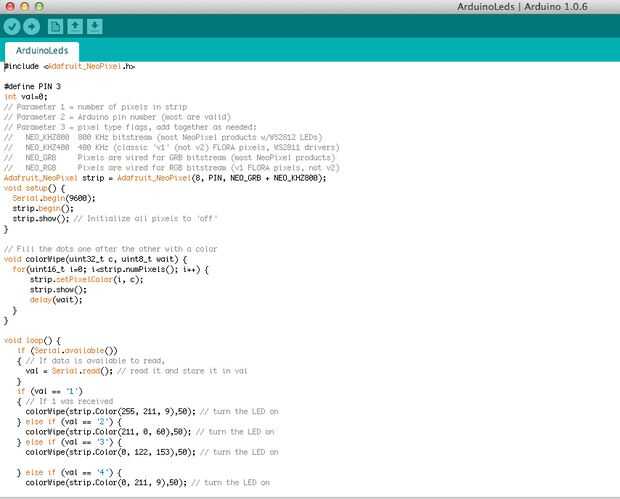Click the green zoom window button
This screenshot has width=620, height=499.
coord(39,6)
